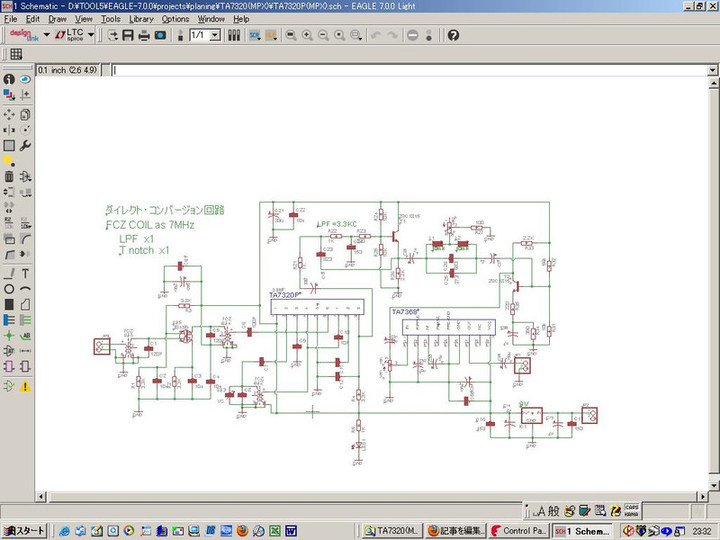Screen dimensions: 720x540
Task: Click the ERC warning triangle icon
Action: [25, 385]
